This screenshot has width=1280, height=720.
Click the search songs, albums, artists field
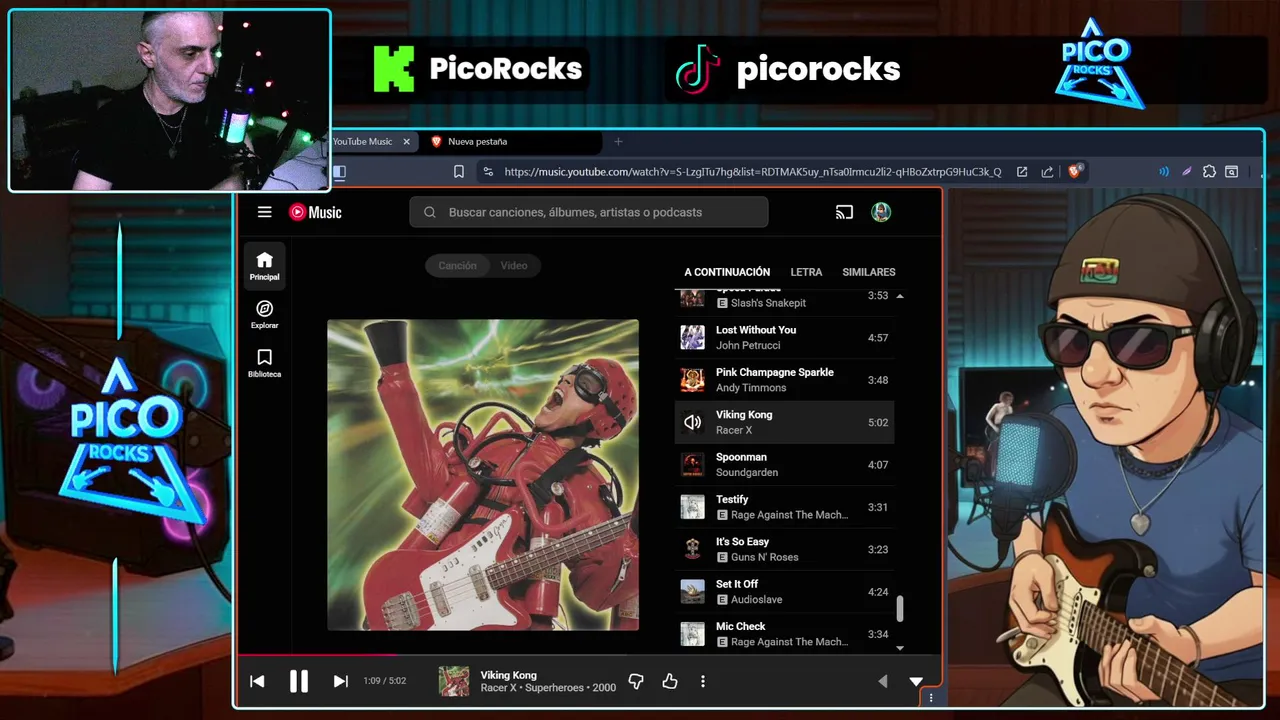pyautogui.click(x=589, y=212)
